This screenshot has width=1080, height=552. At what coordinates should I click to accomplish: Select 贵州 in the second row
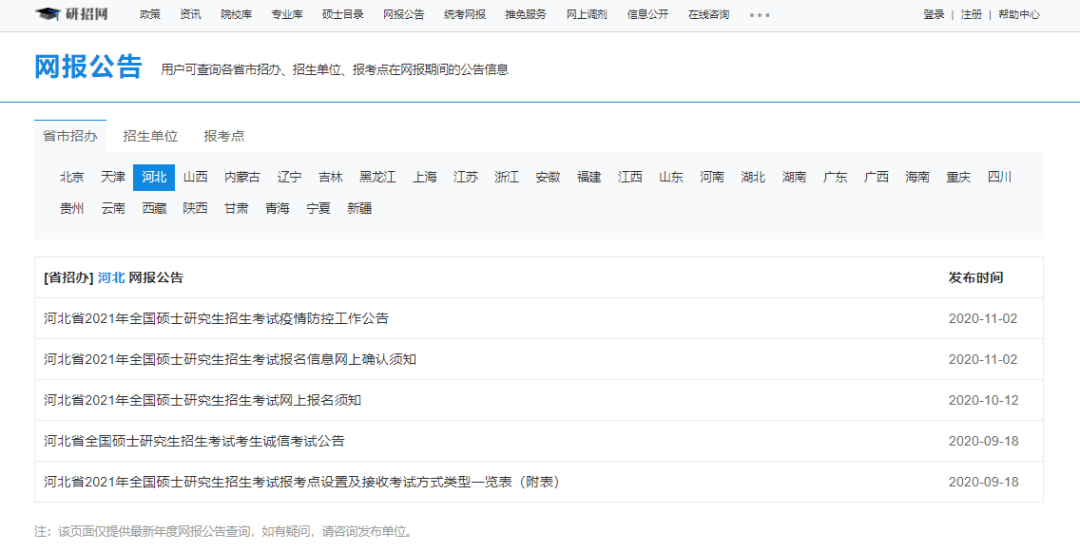coord(72,208)
